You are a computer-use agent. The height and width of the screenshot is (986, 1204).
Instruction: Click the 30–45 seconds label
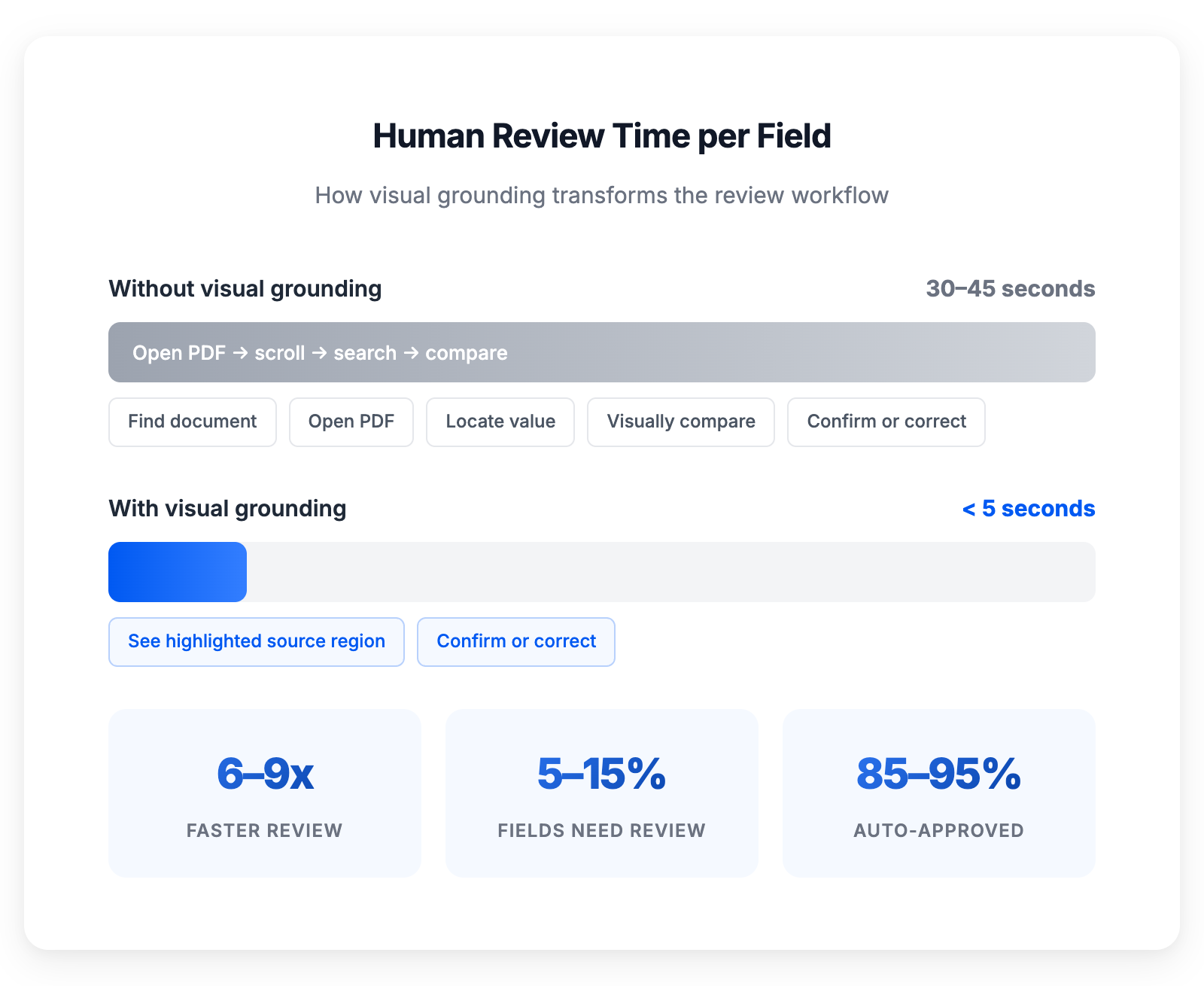pos(1011,289)
